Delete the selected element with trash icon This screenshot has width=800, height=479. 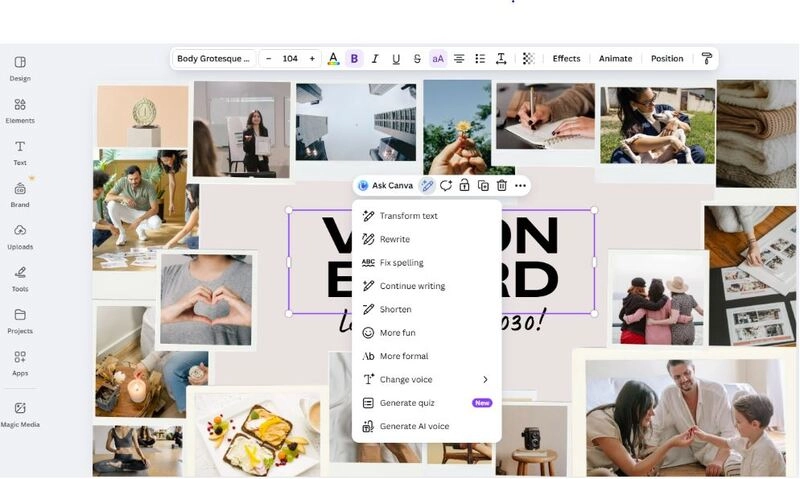502,186
